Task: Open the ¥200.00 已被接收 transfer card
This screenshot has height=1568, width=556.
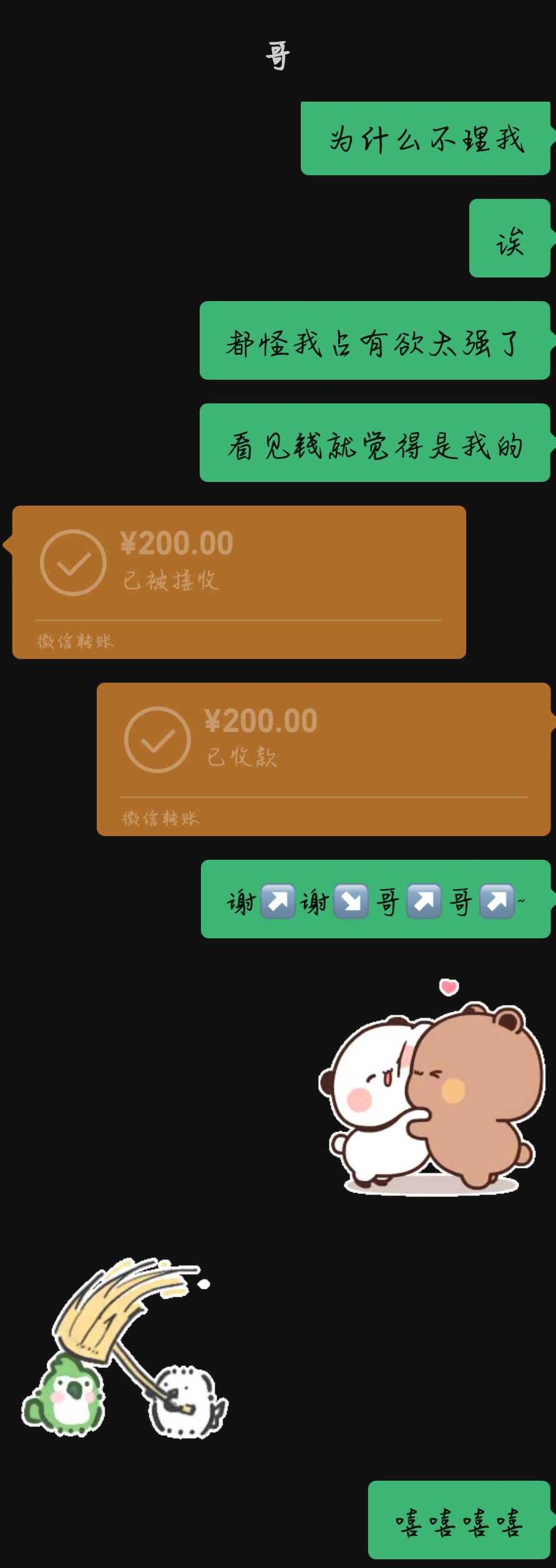Action: coord(239,582)
